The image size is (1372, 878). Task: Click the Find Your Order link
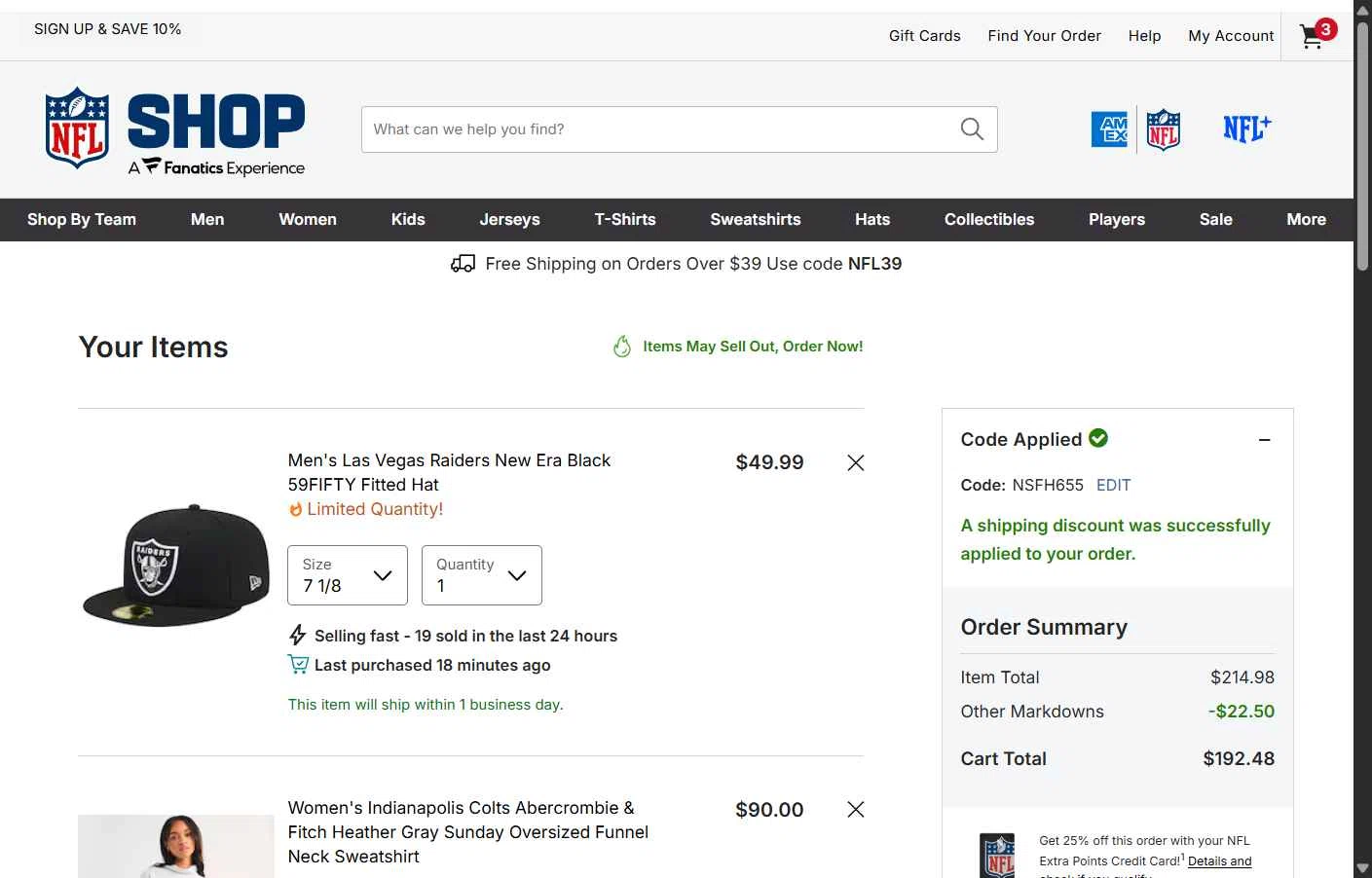1044,36
